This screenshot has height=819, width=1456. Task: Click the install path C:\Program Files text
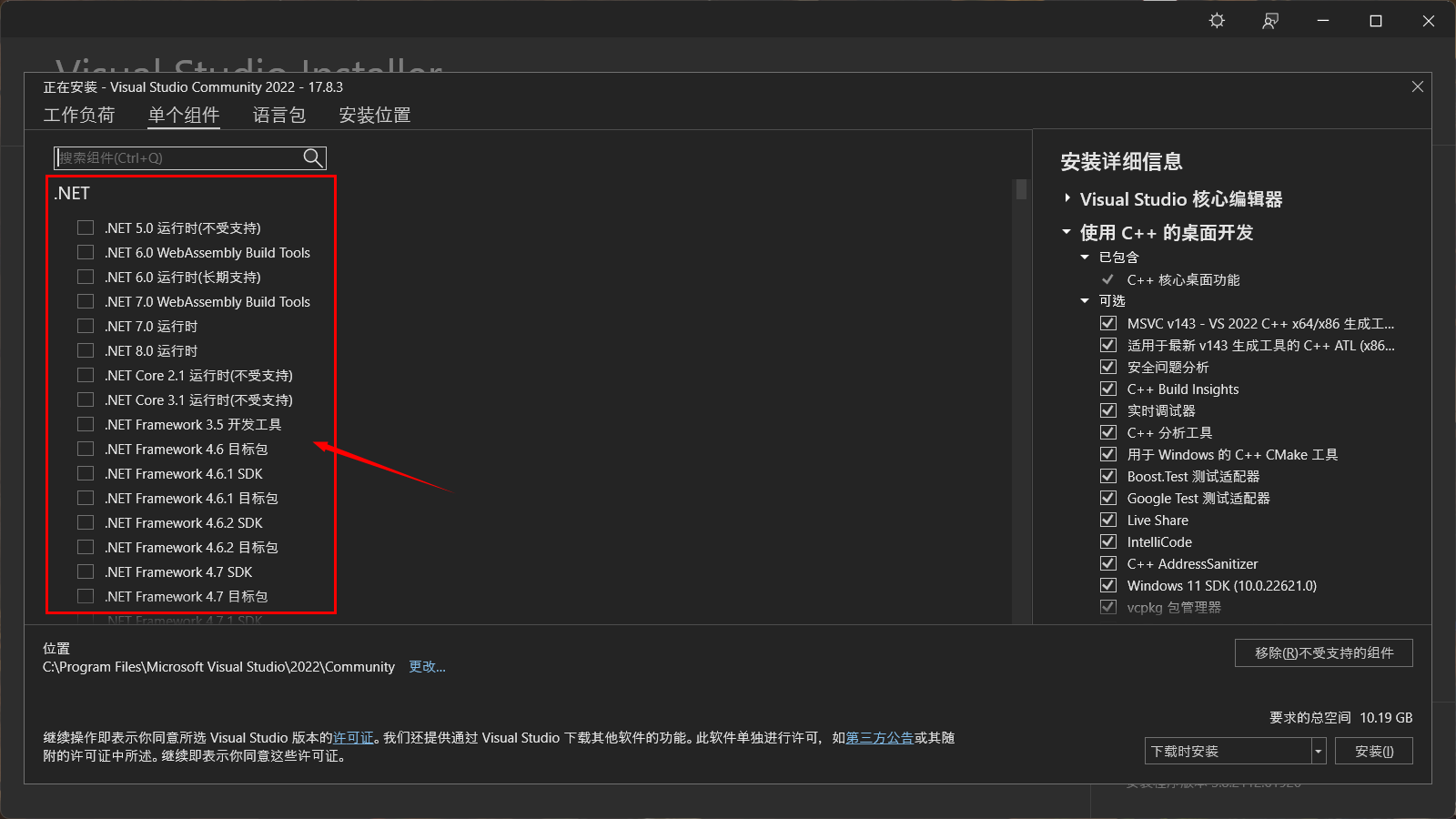tap(218, 667)
